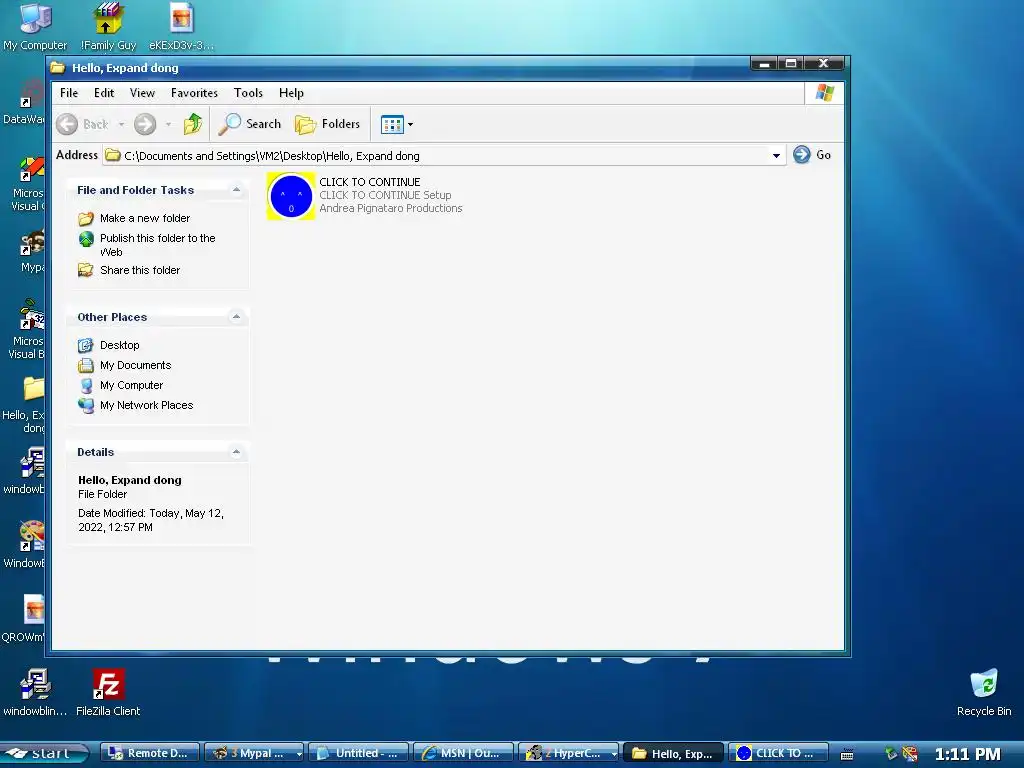Open My Network Places link

click(x=135, y=406)
